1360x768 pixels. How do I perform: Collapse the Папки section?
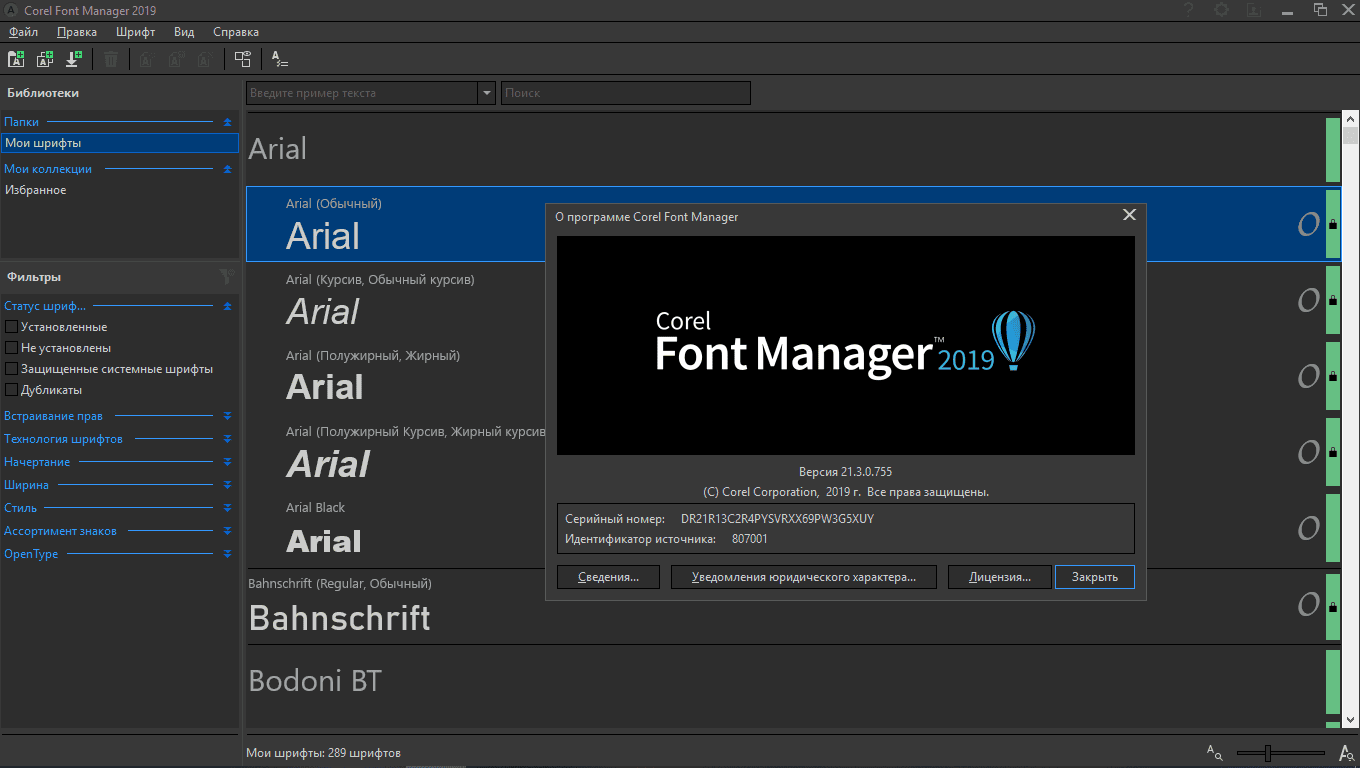(x=227, y=122)
